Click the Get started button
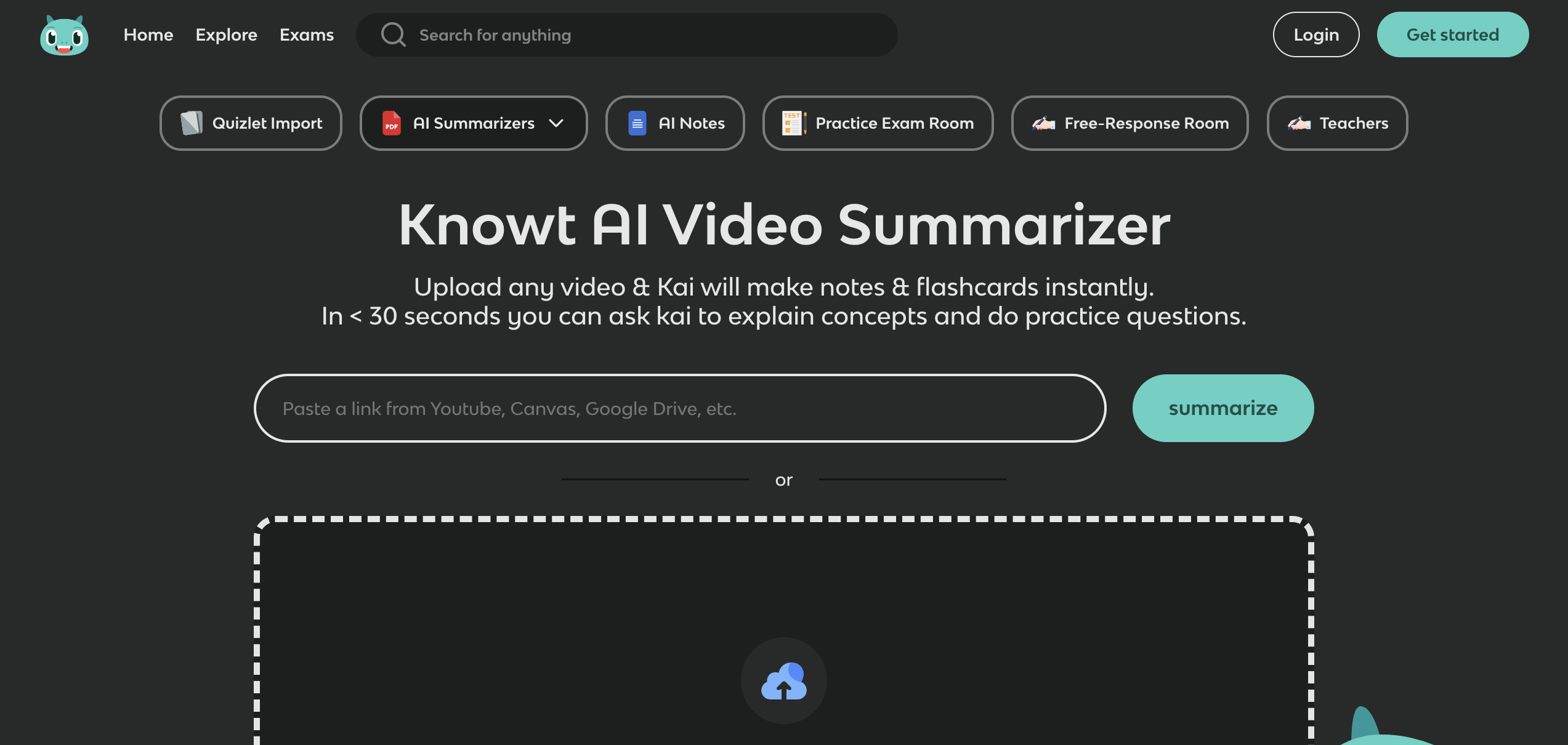 pyautogui.click(x=1453, y=34)
